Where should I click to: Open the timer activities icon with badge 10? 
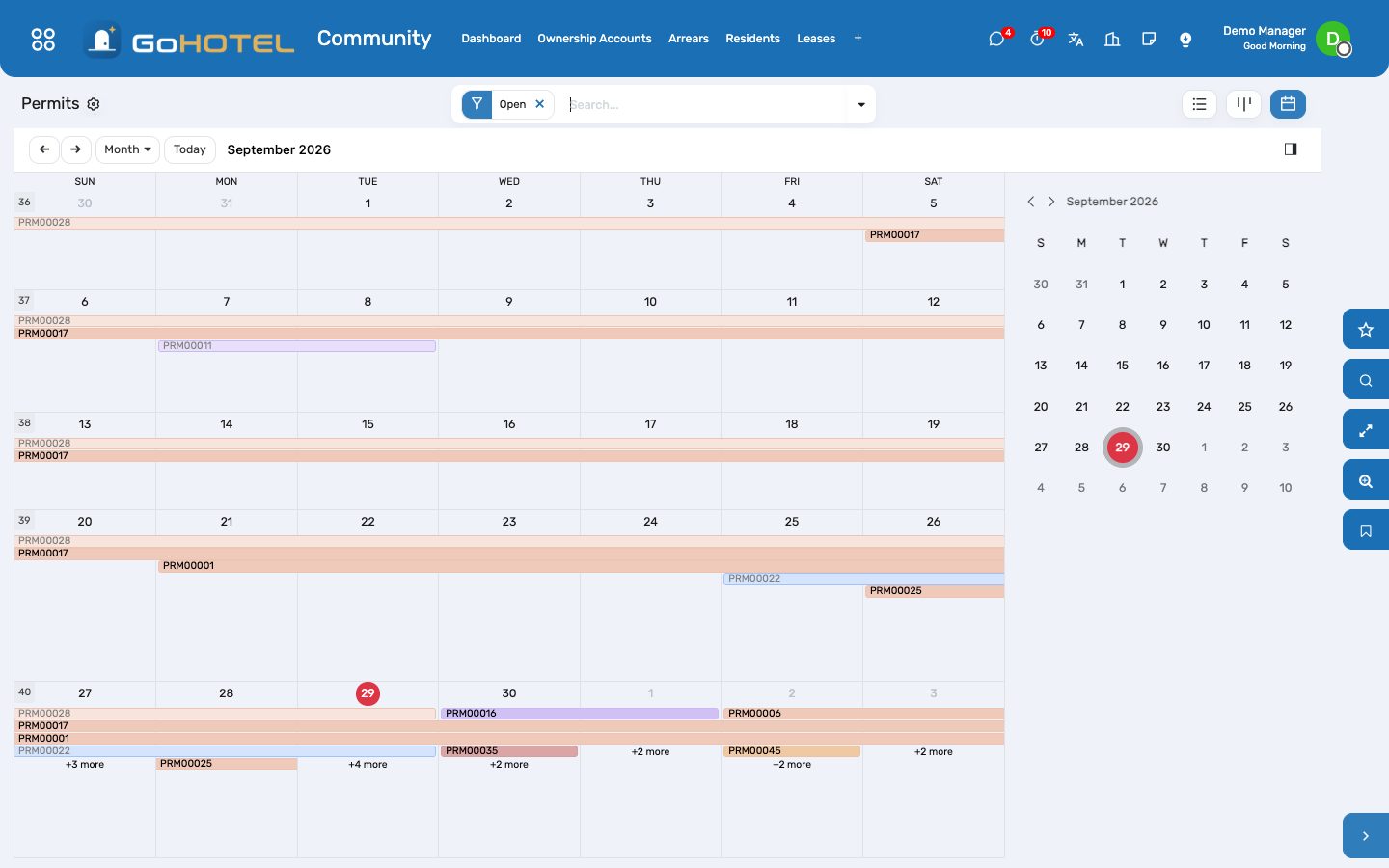coord(1037,39)
